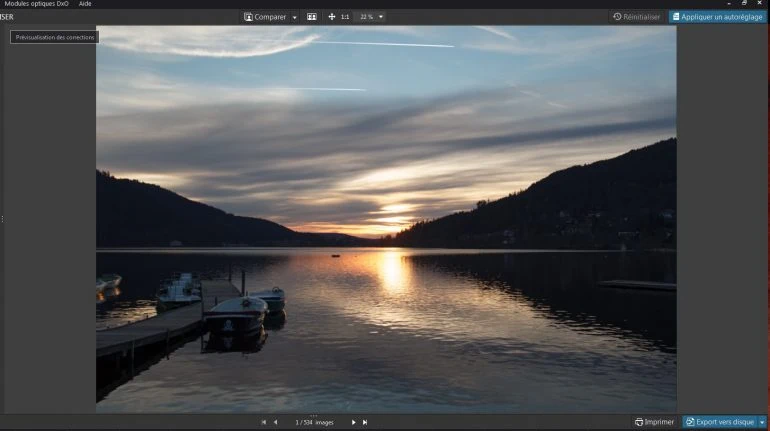Click the Réinitialiser button
Image resolution: width=770 pixels, height=431 pixels.
coord(637,17)
